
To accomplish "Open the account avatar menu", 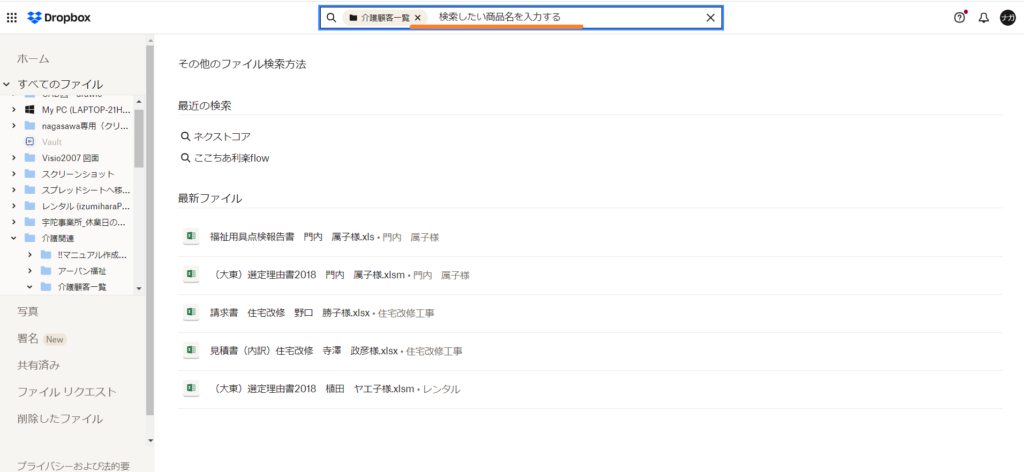I will click(1007, 17).
